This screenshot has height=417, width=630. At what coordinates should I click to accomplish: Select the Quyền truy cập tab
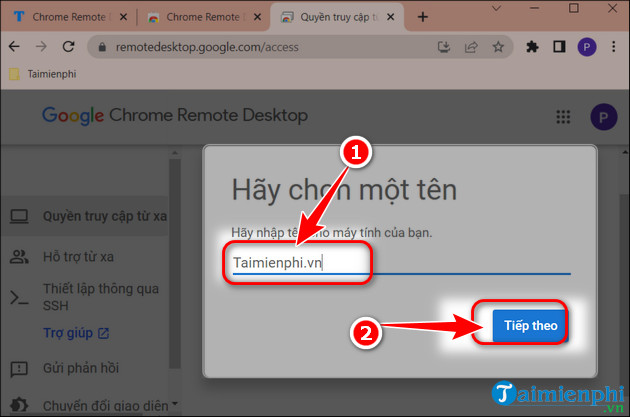point(338,17)
